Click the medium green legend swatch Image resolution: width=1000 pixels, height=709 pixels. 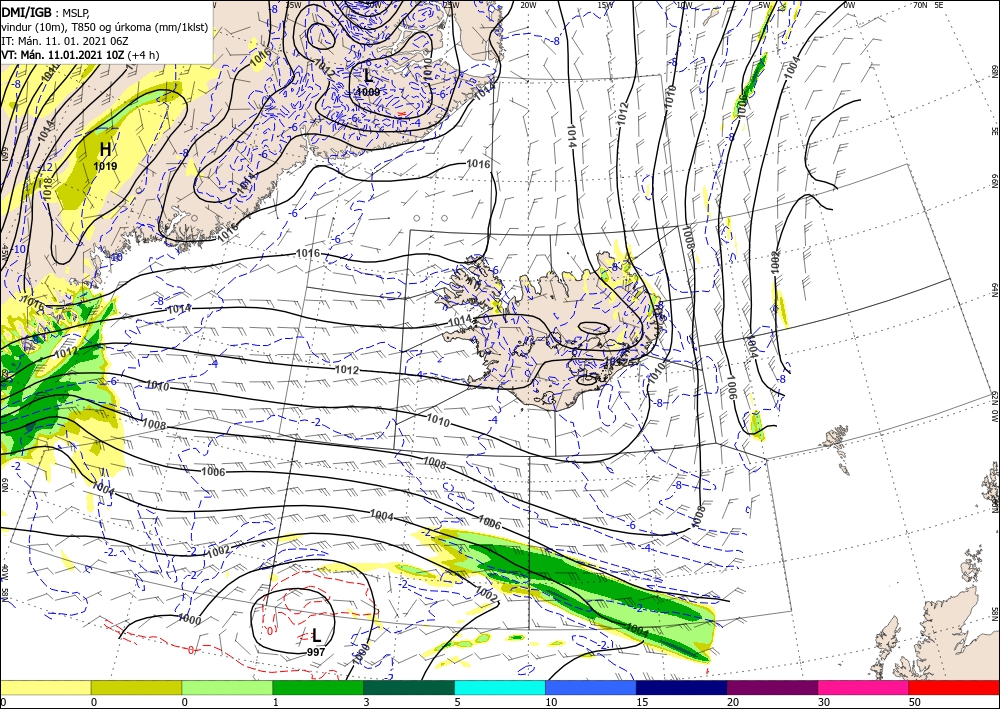click(x=318, y=687)
